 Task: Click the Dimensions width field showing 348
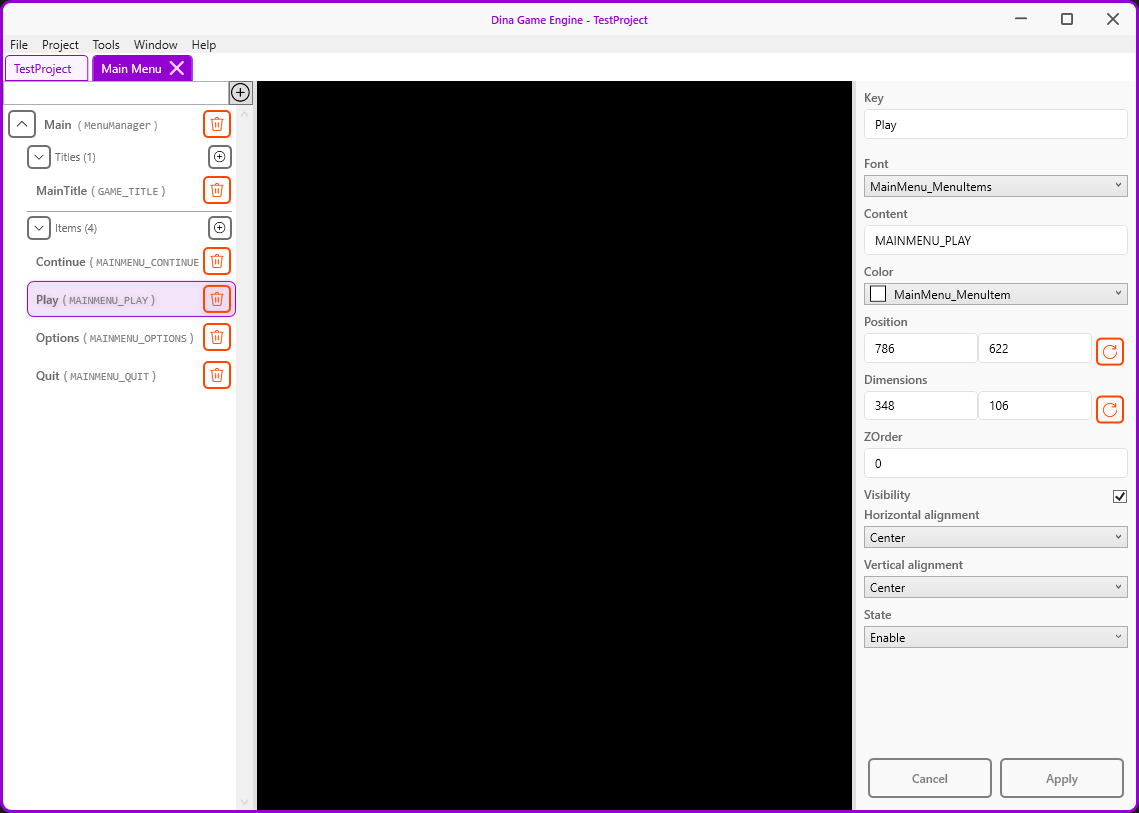click(x=920, y=405)
